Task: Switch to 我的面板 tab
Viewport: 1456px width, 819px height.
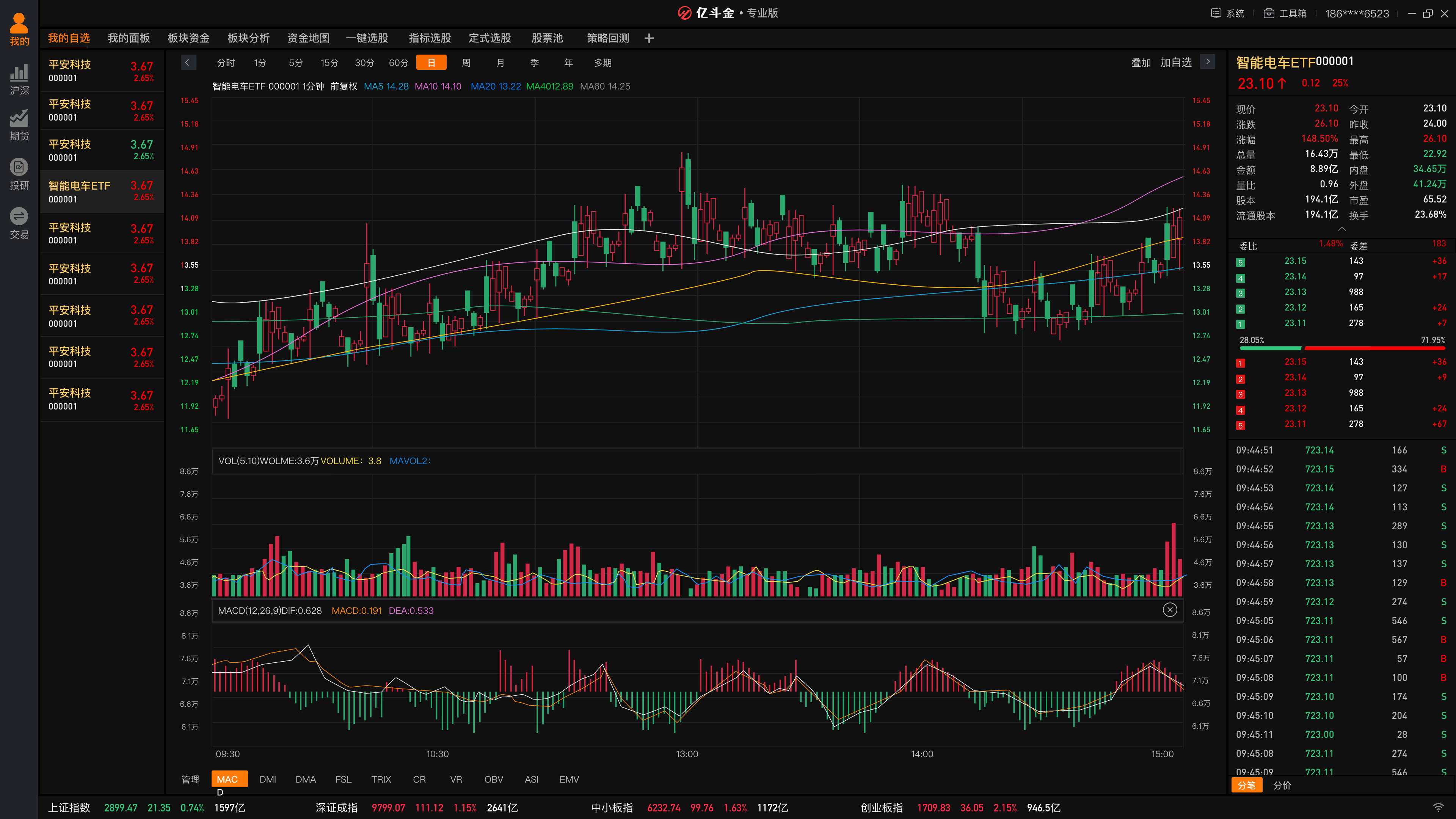Action: (129, 38)
